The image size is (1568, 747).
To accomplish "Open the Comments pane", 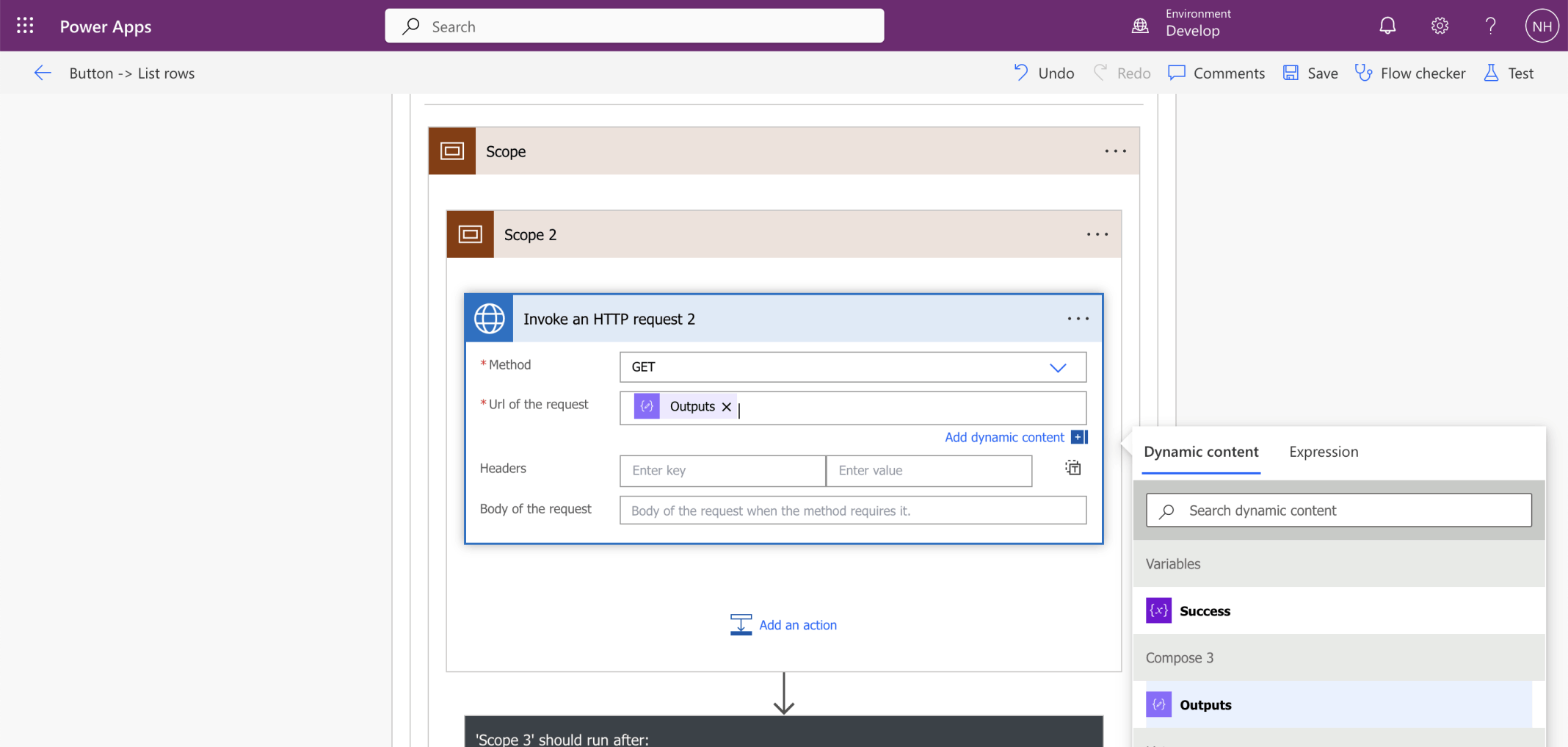I will click(1216, 73).
